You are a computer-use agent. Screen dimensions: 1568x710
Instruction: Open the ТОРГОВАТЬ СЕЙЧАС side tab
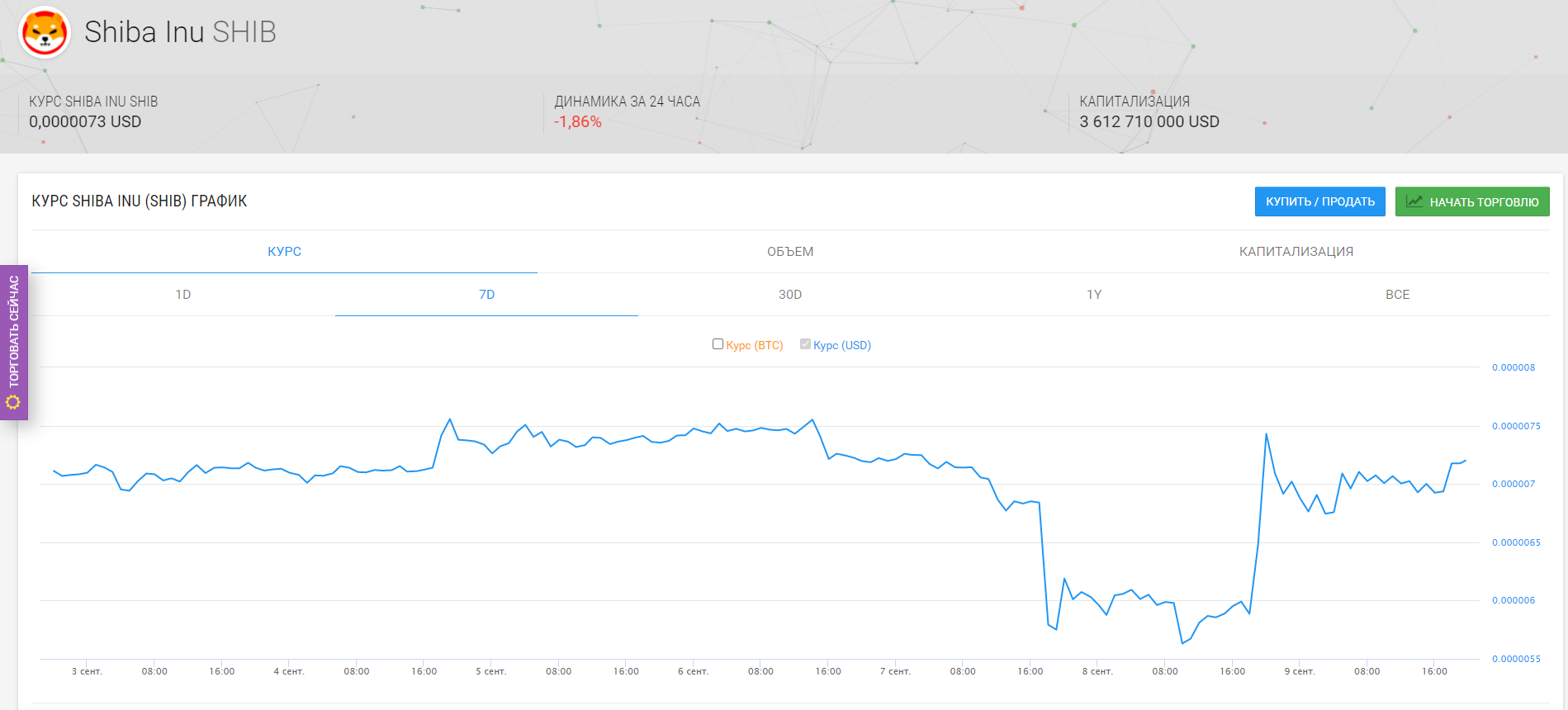point(14,332)
